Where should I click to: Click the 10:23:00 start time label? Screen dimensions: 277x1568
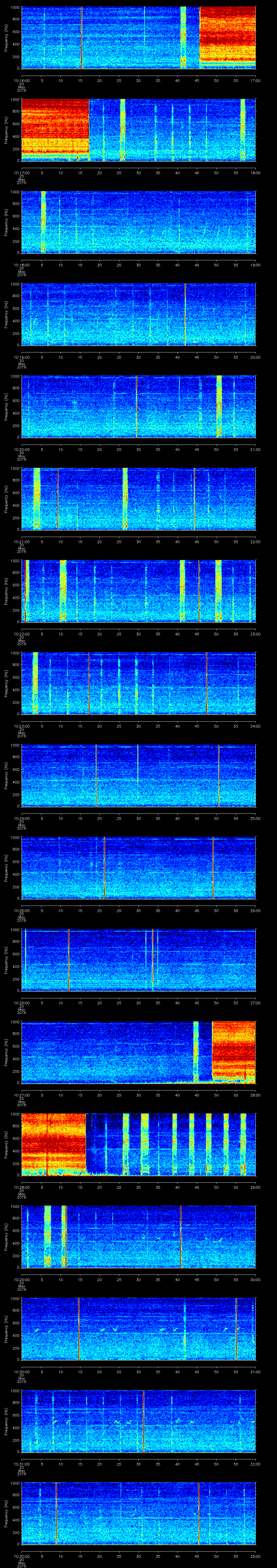click(x=21, y=726)
